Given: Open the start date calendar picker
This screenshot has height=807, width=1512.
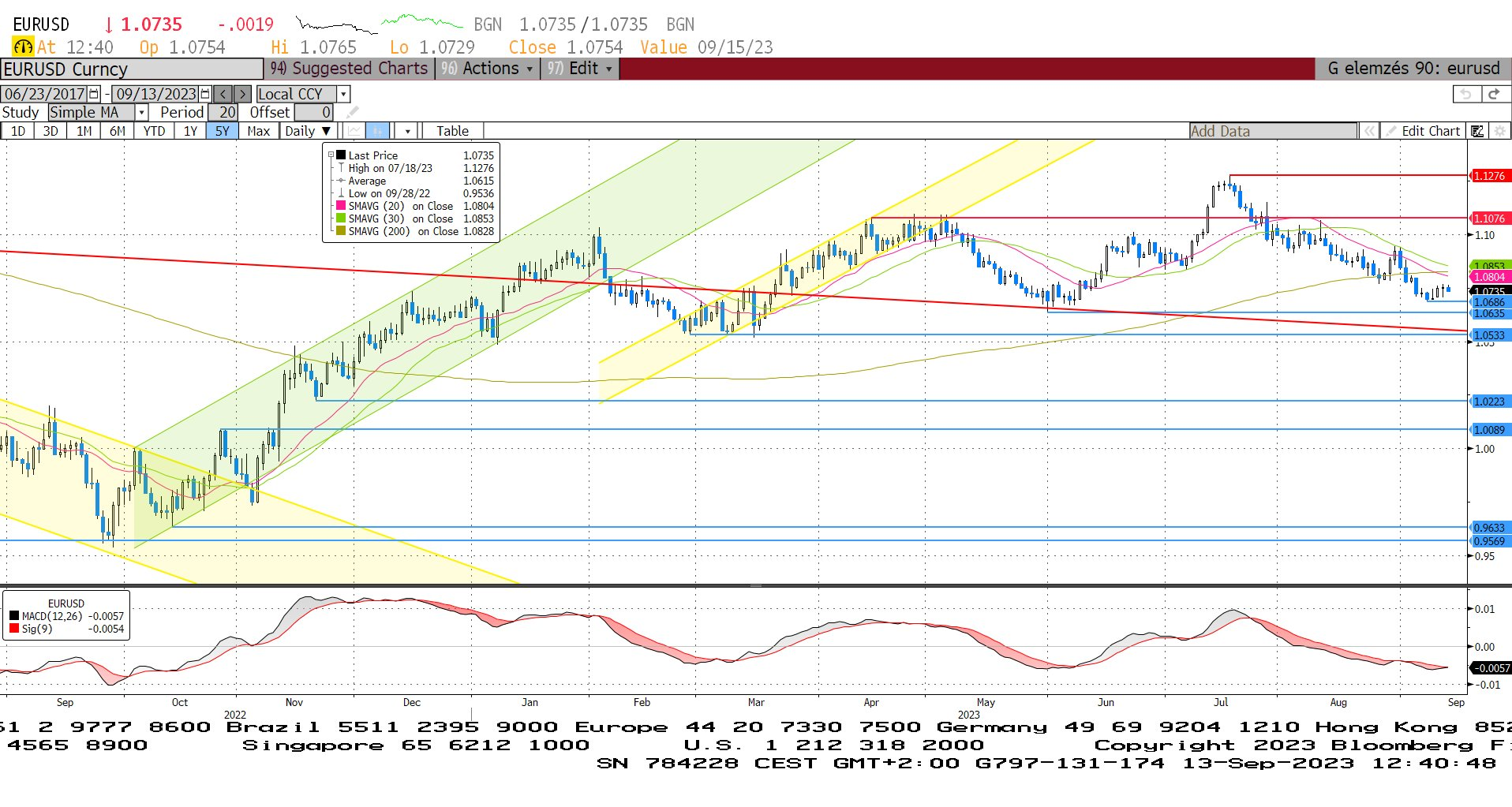Looking at the screenshot, I should (x=94, y=94).
